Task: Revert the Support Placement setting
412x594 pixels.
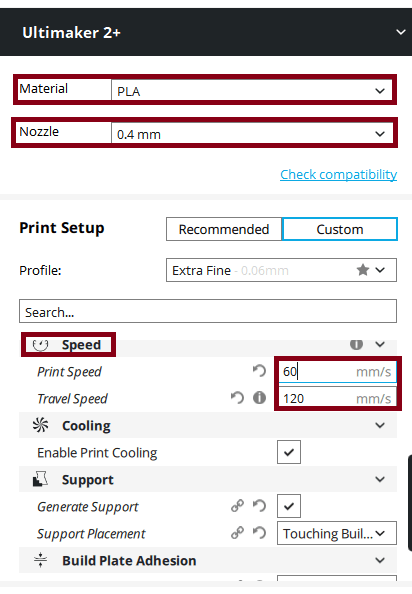Action: pos(259,533)
